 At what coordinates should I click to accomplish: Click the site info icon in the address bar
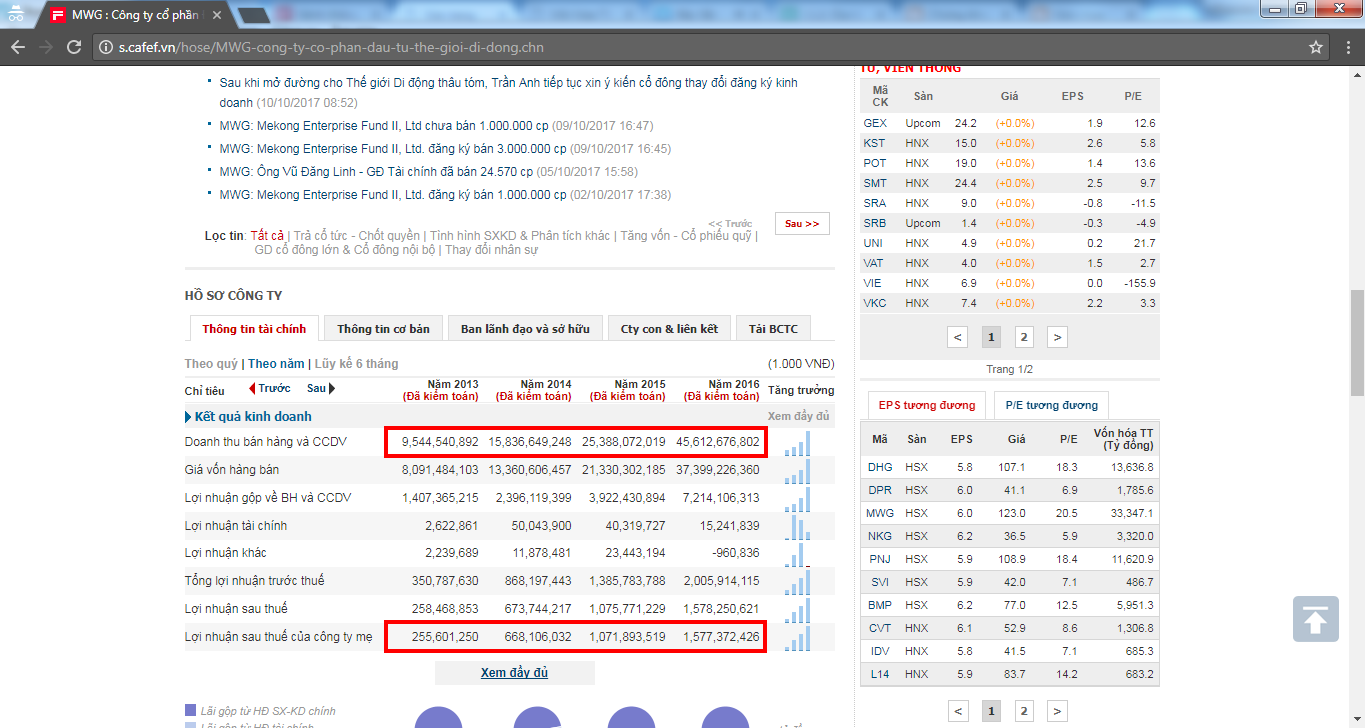click(x=106, y=47)
